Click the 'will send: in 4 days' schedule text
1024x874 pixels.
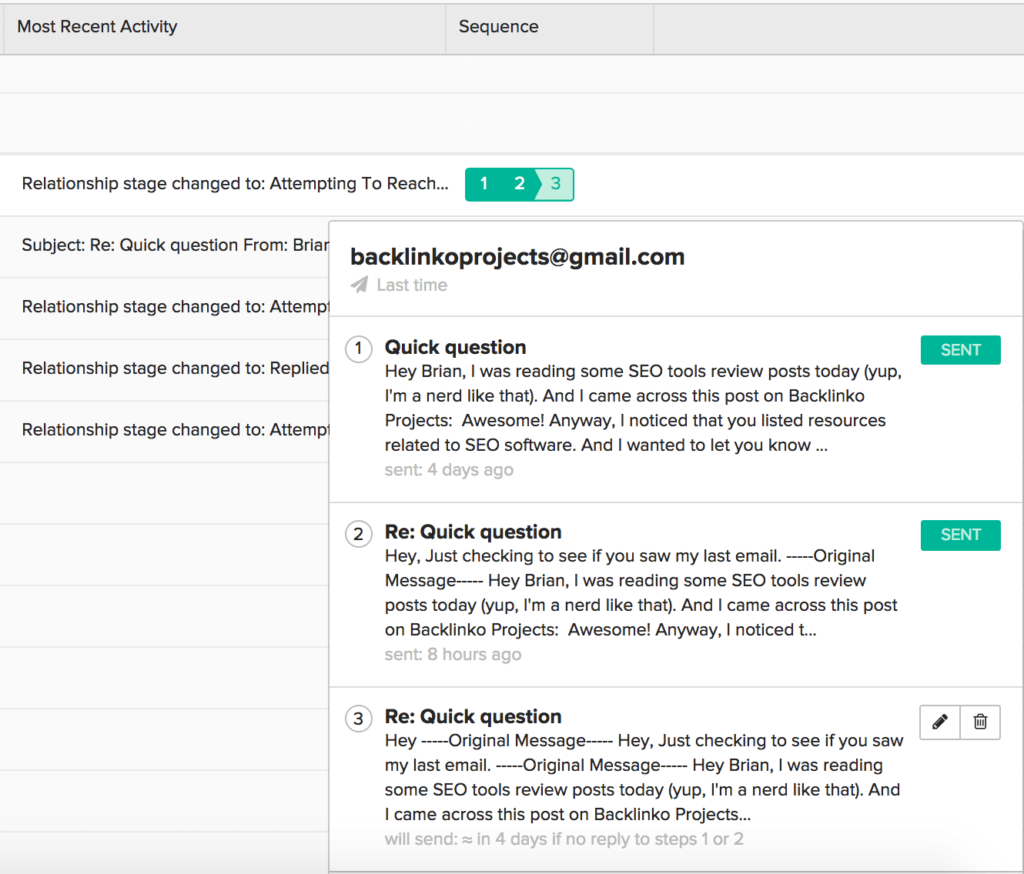(563, 839)
